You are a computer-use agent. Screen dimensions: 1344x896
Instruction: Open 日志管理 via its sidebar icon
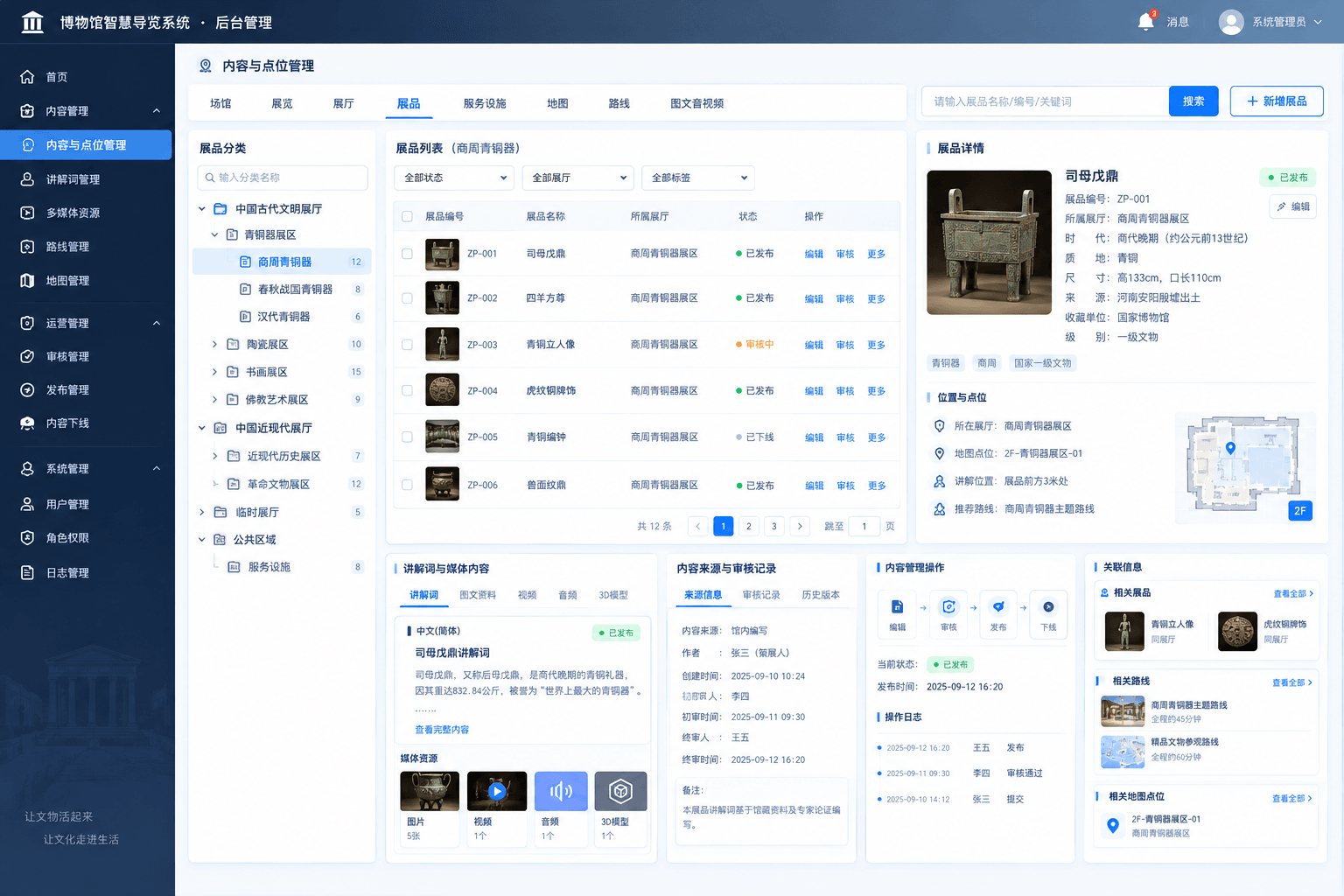[x=27, y=573]
